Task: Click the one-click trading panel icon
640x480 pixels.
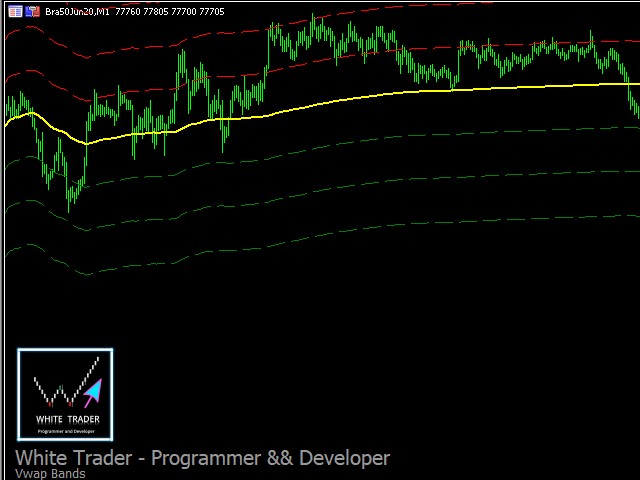Action: point(15,11)
